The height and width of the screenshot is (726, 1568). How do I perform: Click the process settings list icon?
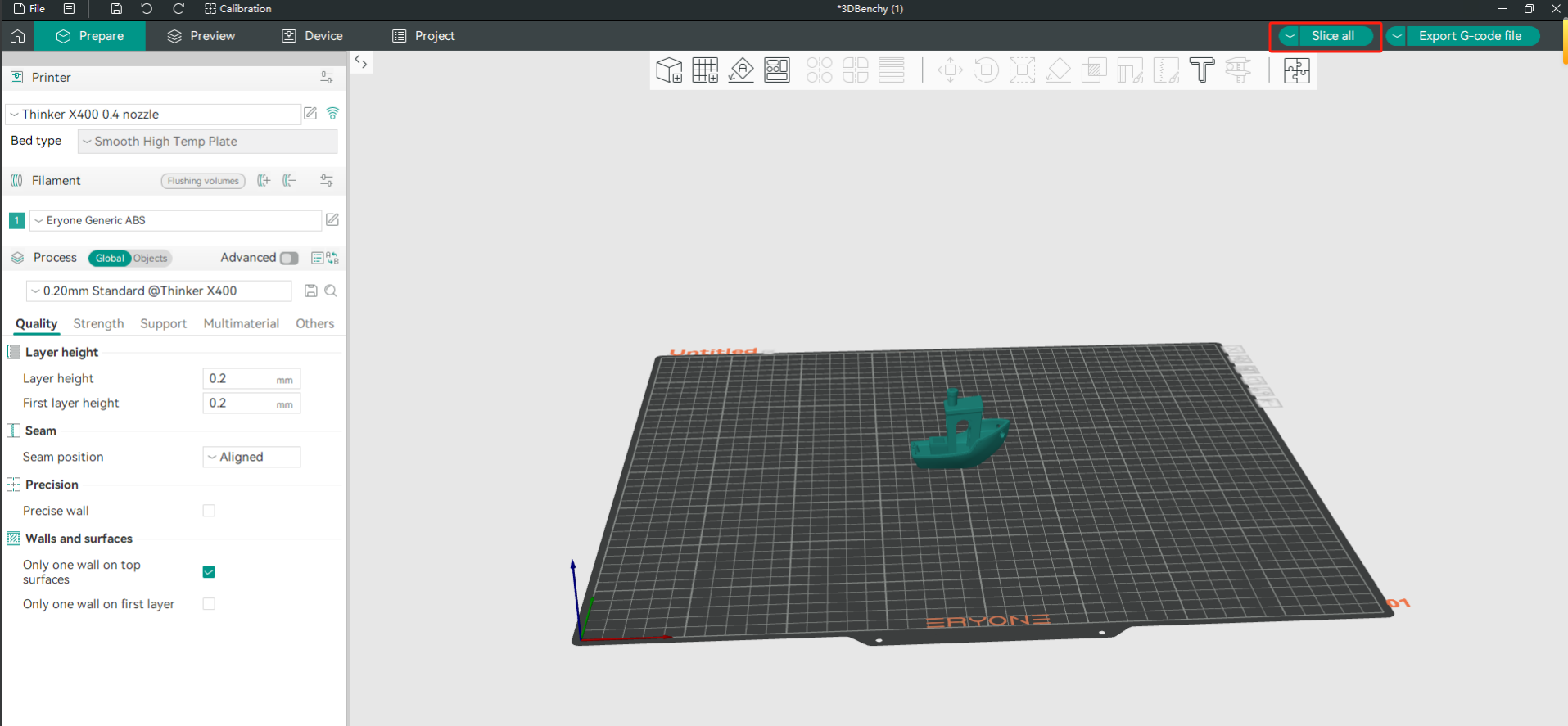click(x=317, y=258)
